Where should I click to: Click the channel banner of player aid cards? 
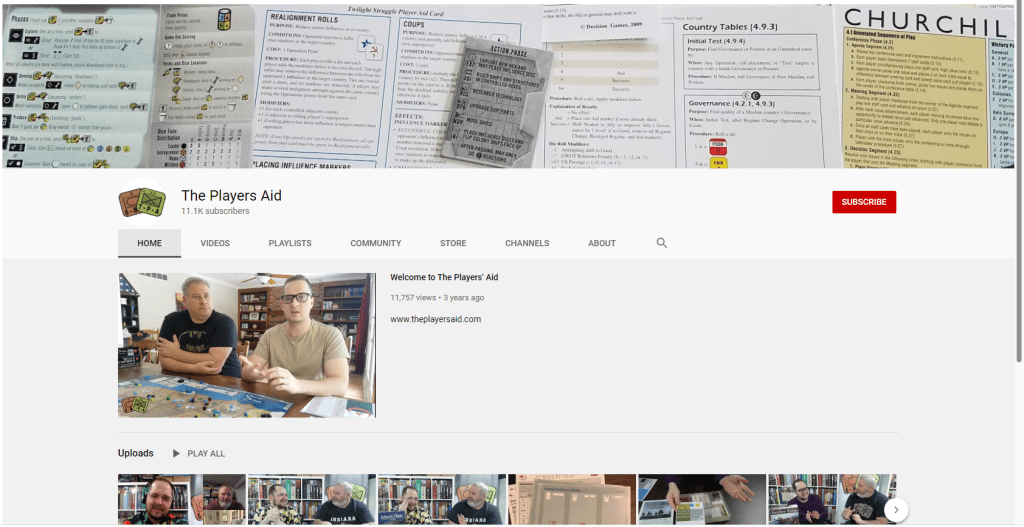point(512,84)
